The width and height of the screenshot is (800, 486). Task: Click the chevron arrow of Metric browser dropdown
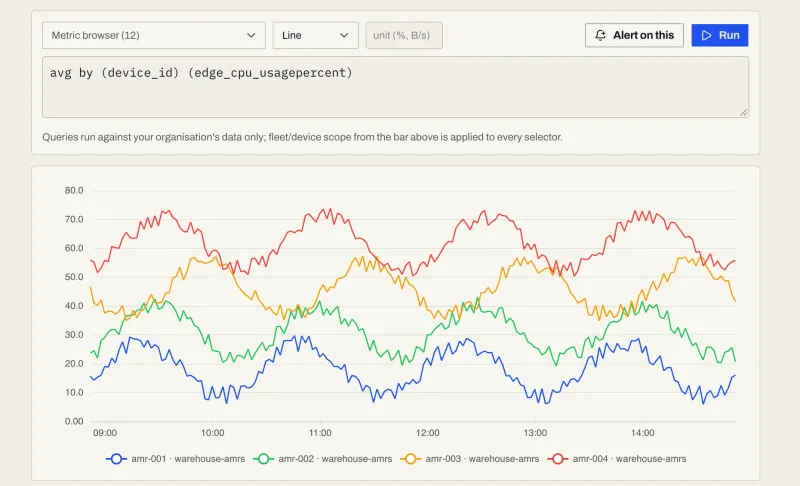251,35
